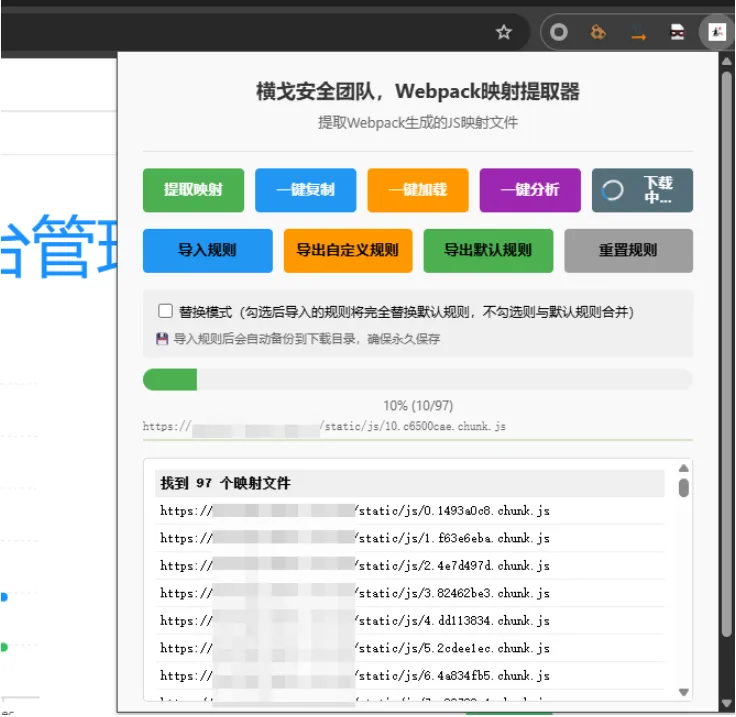
Task: Select the 2.4e7d497d.chunk.js entry
Action: 410,565
